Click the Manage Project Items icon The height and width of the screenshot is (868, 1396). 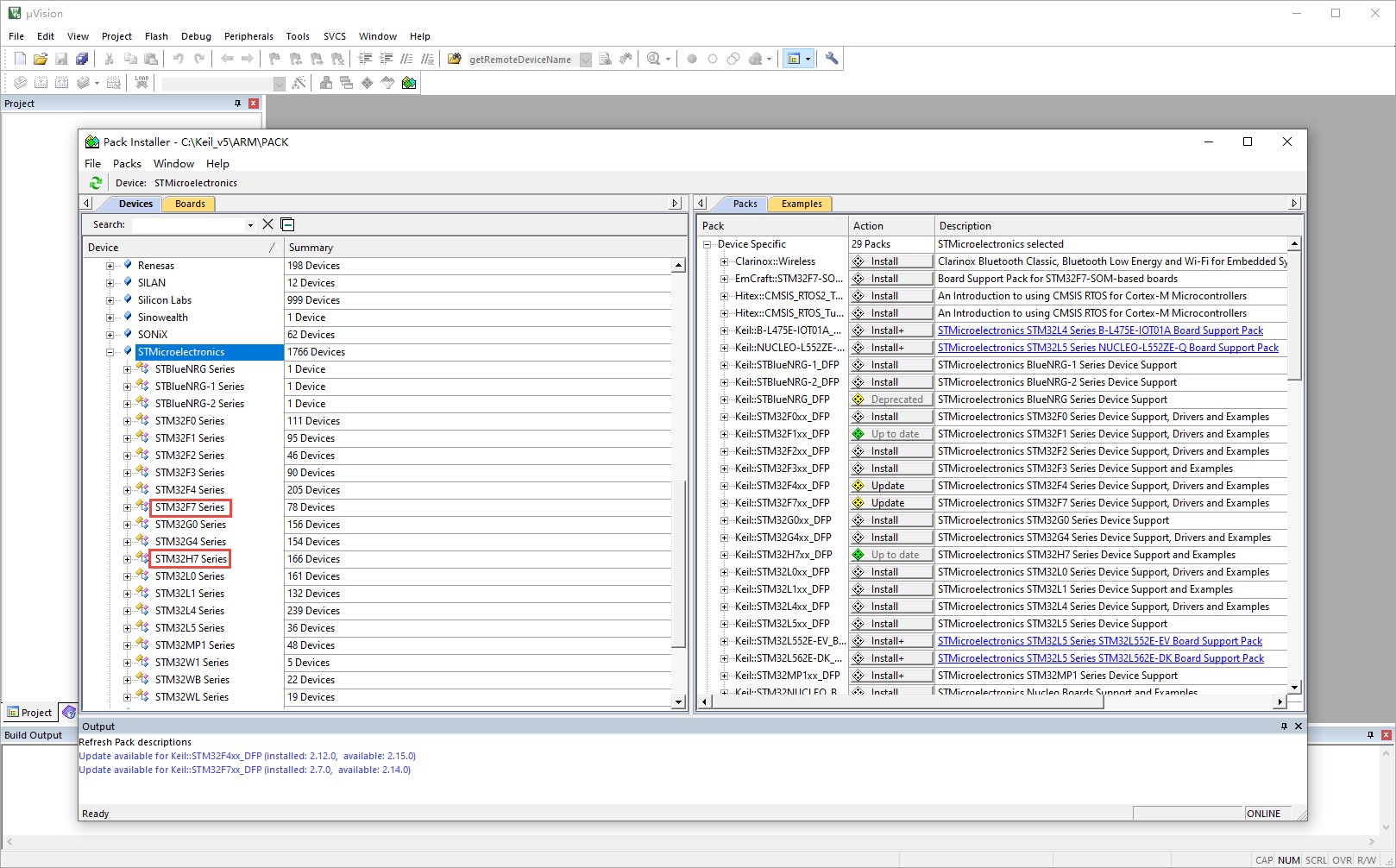coord(326,83)
